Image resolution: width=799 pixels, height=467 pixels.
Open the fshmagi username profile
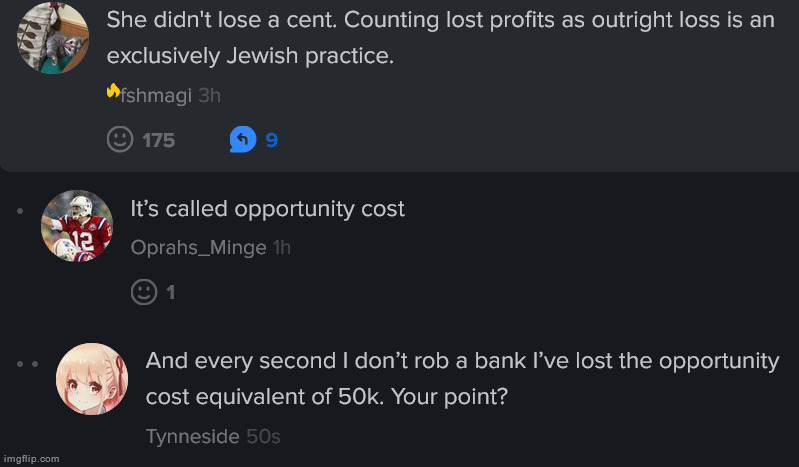(156, 95)
